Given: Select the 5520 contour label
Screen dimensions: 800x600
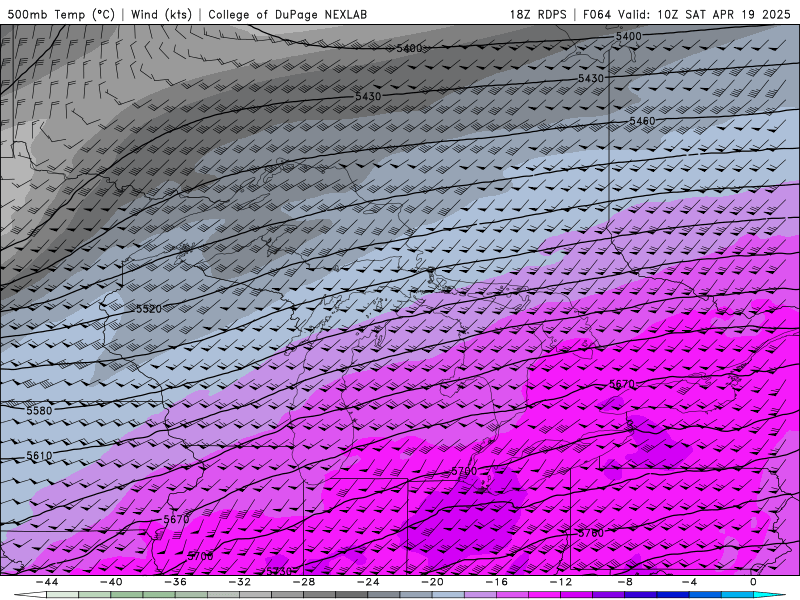Looking at the screenshot, I should pos(148,309).
